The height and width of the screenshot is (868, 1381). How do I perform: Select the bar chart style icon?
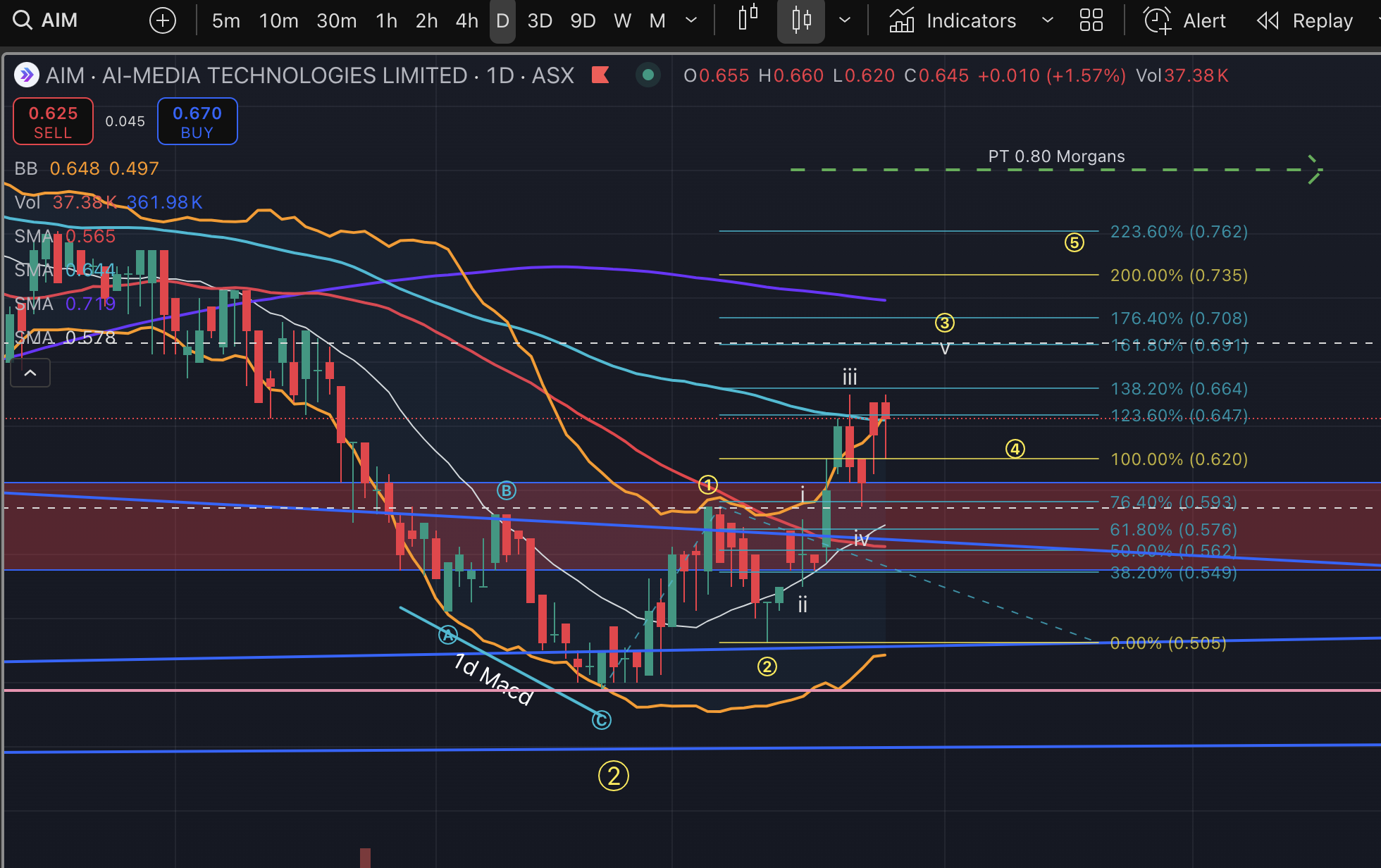pos(748,19)
